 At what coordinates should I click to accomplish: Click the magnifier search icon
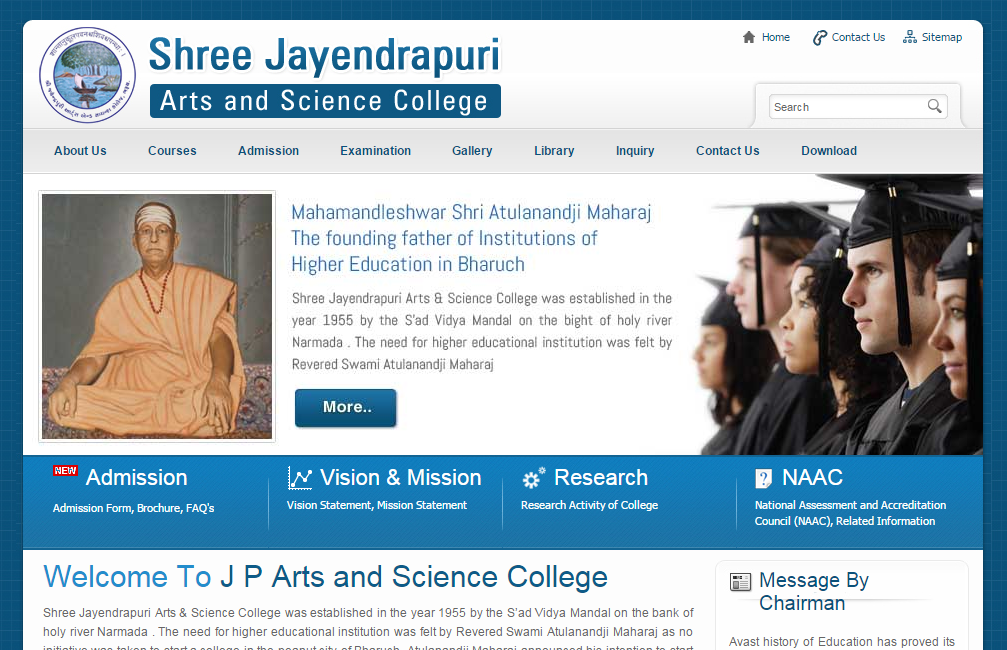pyautogui.click(x=934, y=106)
